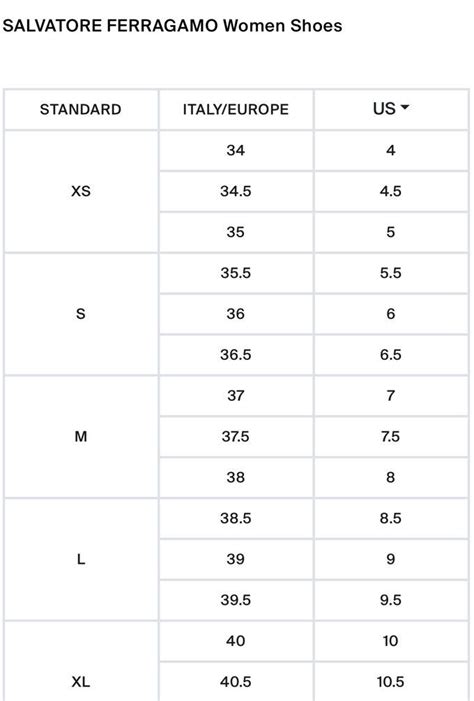The height and width of the screenshot is (701, 474).
Task: Click the Italy/Europe size 36.5 cell
Action: (236, 355)
